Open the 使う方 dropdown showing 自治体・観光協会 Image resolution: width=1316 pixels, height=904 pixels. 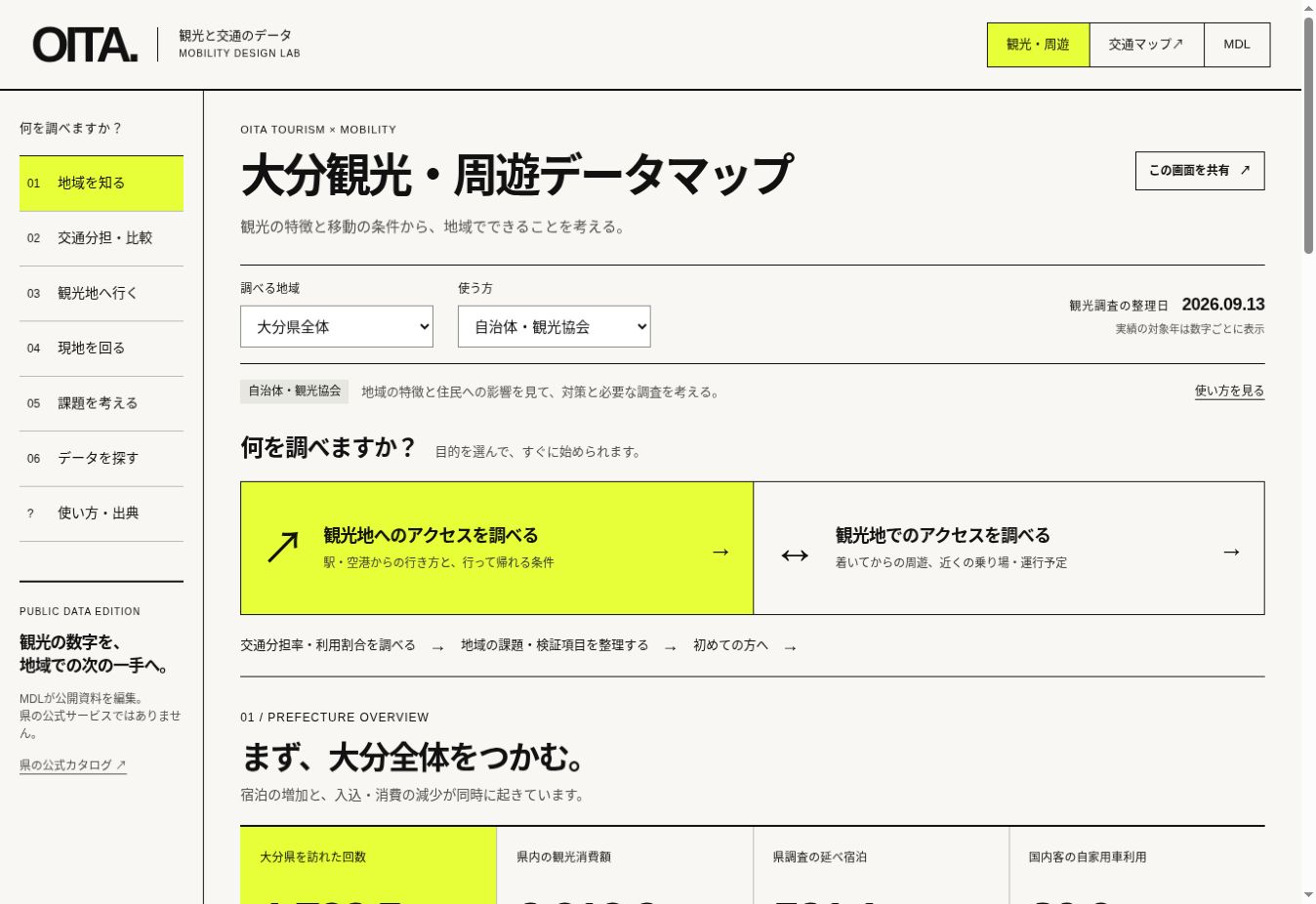[555, 327]
